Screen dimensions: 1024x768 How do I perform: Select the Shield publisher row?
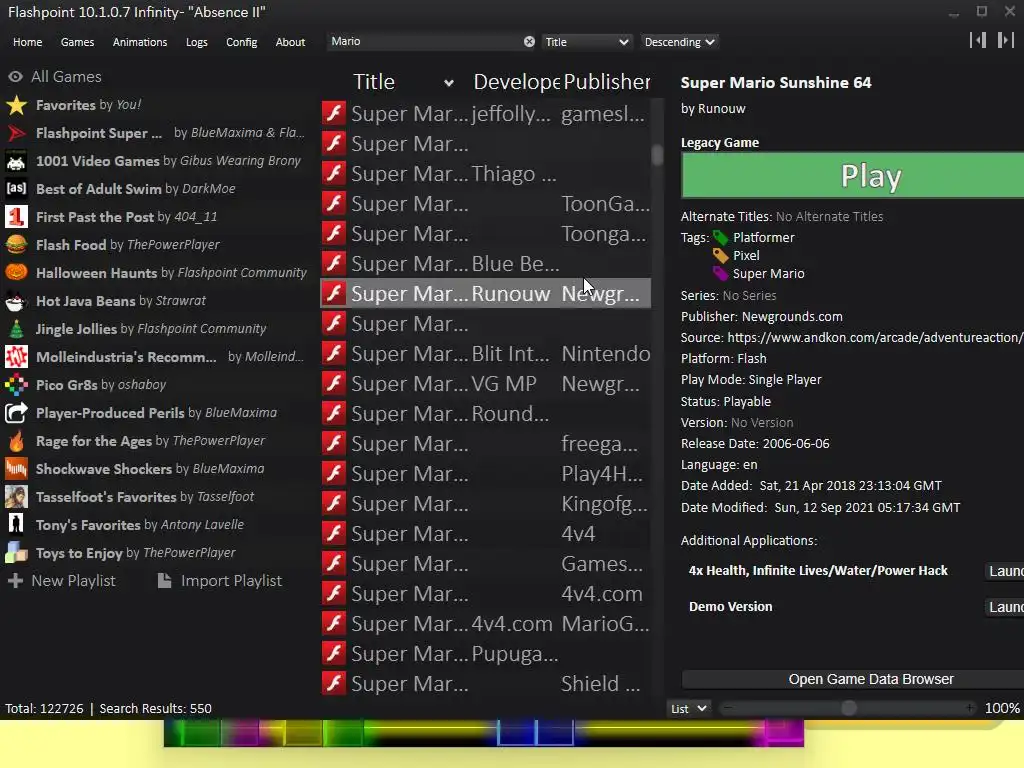tap(485, 684)
